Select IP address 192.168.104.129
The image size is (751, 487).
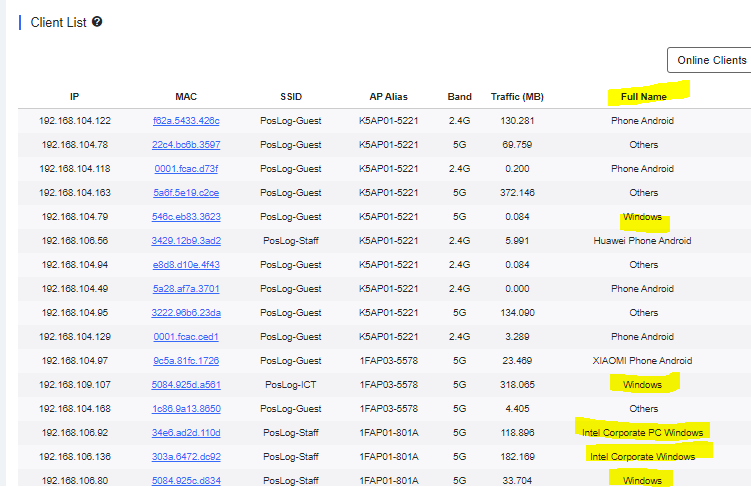(75, 337)
